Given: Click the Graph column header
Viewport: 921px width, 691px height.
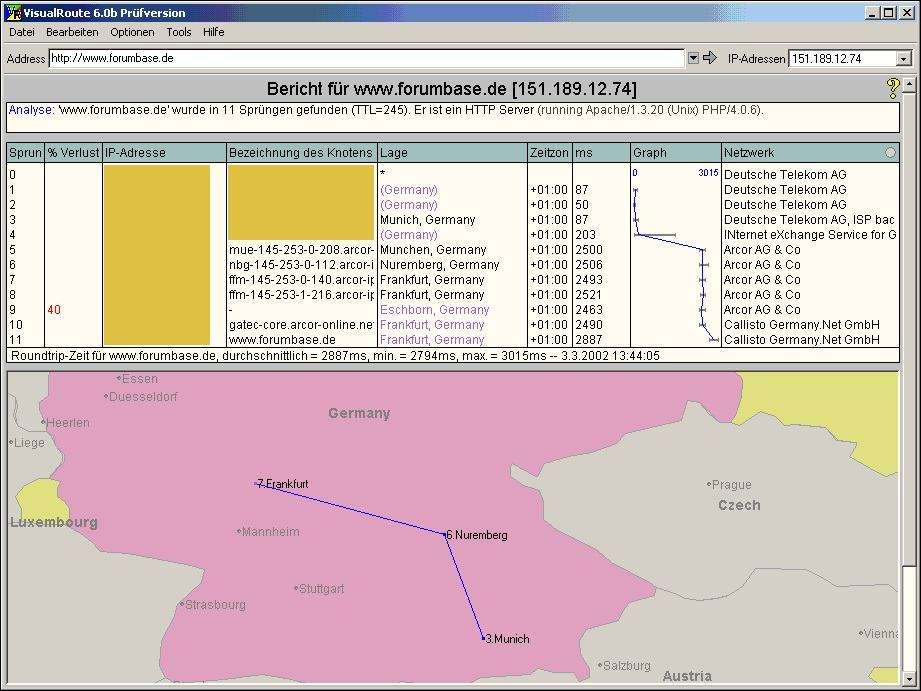Looking at the screenshot, I should click(x=675, y=153).
